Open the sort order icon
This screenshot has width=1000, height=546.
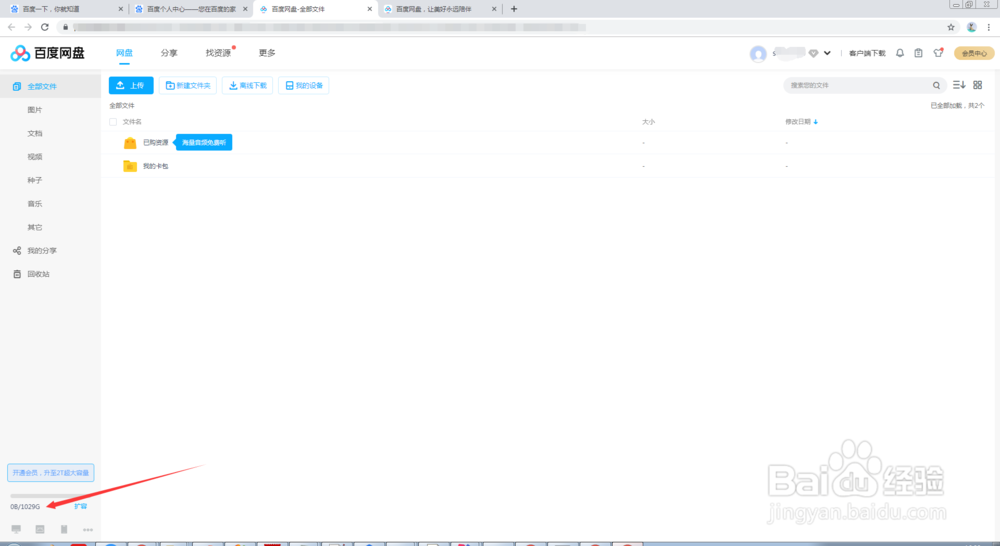(959, 85)
